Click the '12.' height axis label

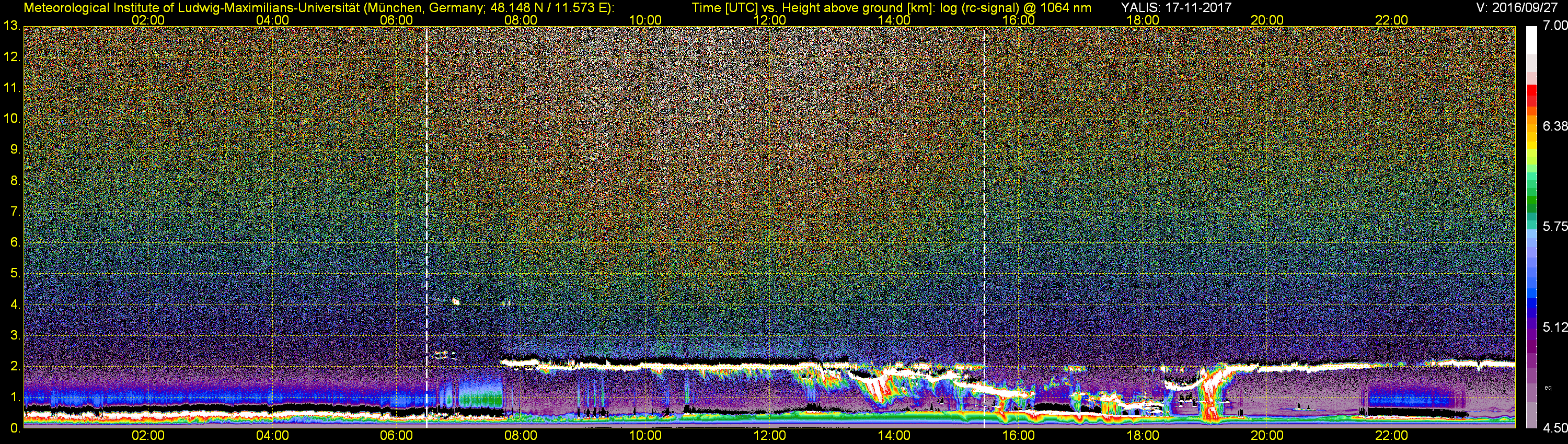12,57
